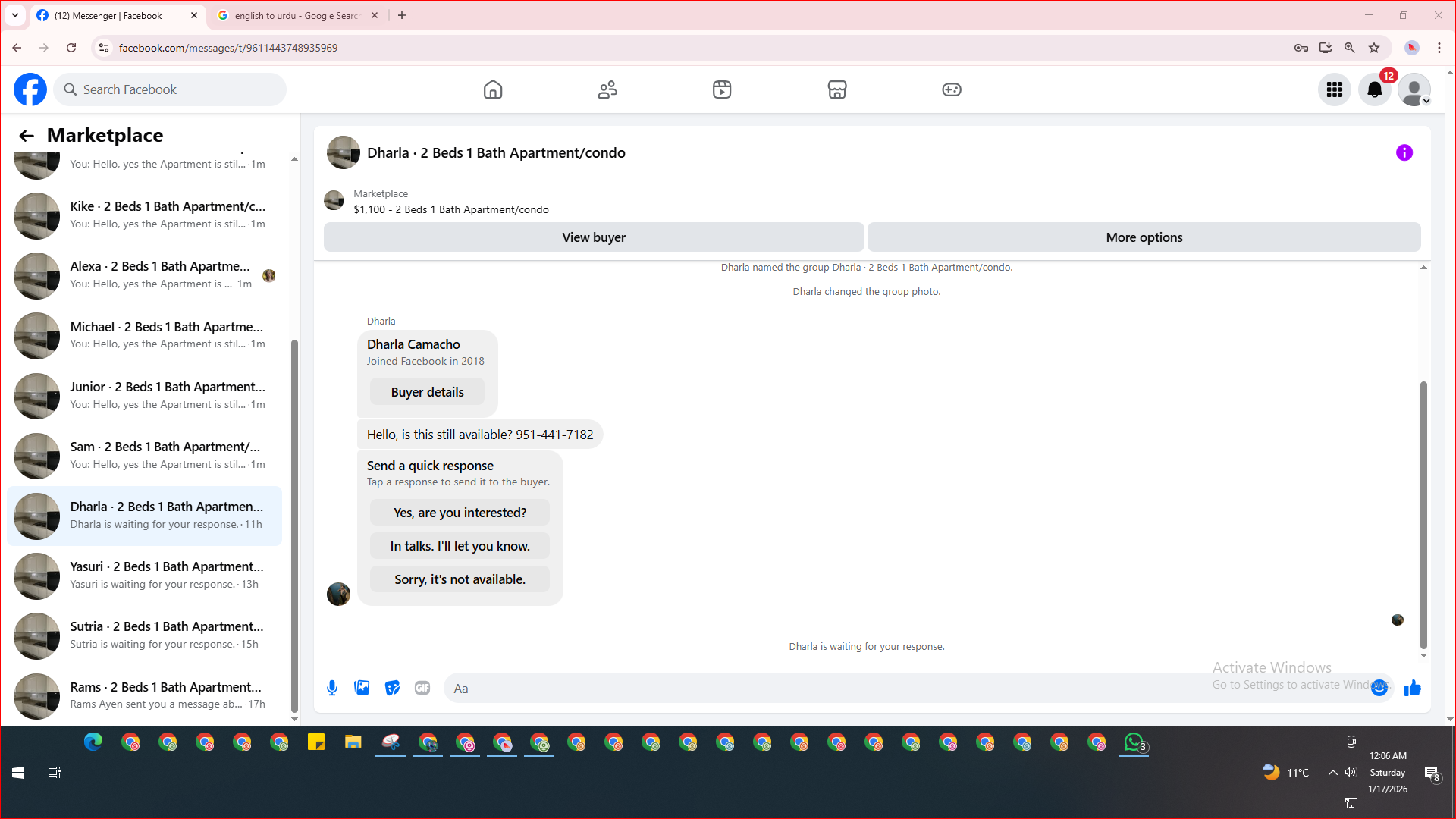Open conversation information purple icon
The image size is (1456, 819).
point(1404,152)
